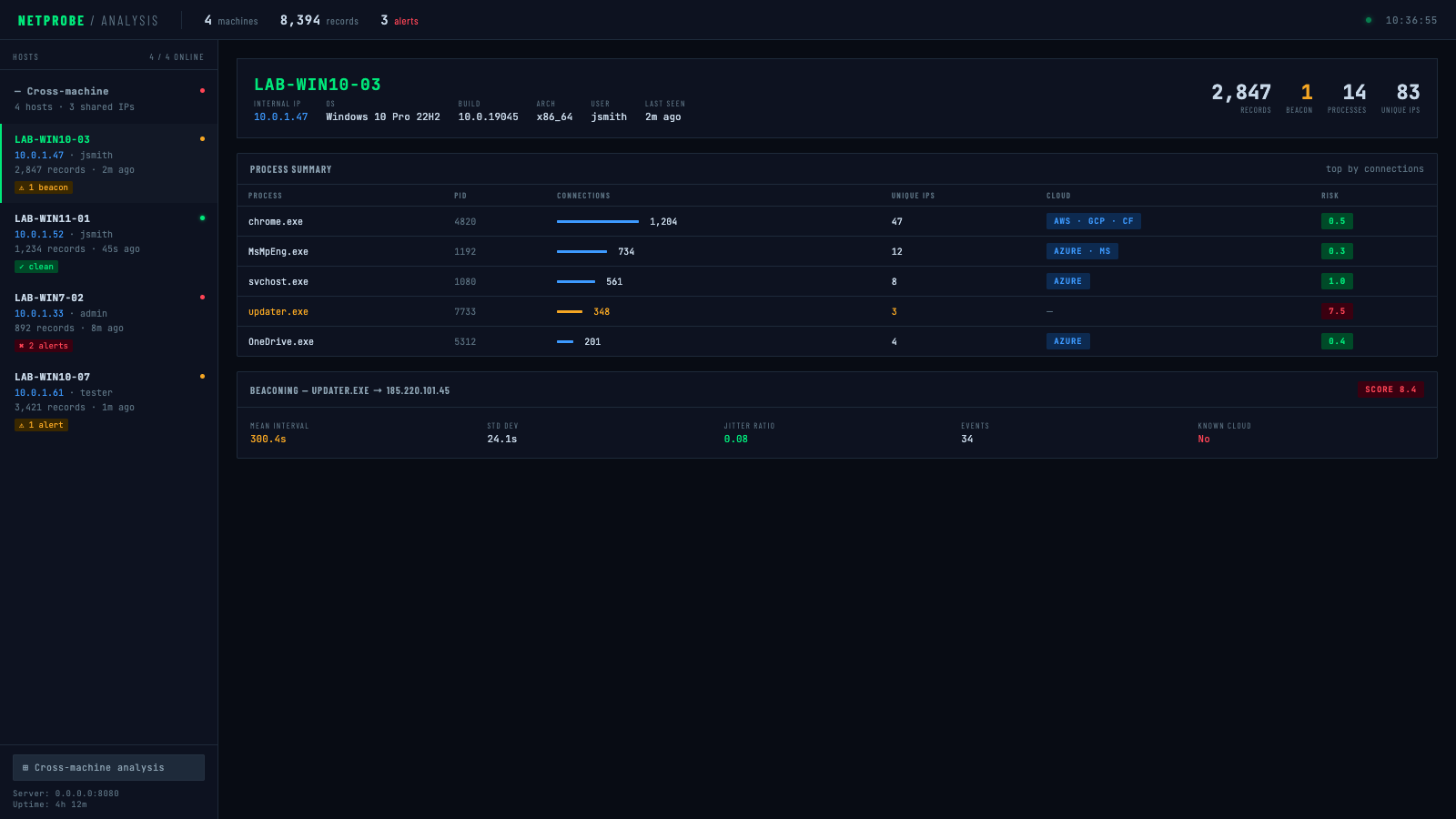Select the MsMpEng.exe process row
Screen dimensions: 1456x819
tap(837, 251)
